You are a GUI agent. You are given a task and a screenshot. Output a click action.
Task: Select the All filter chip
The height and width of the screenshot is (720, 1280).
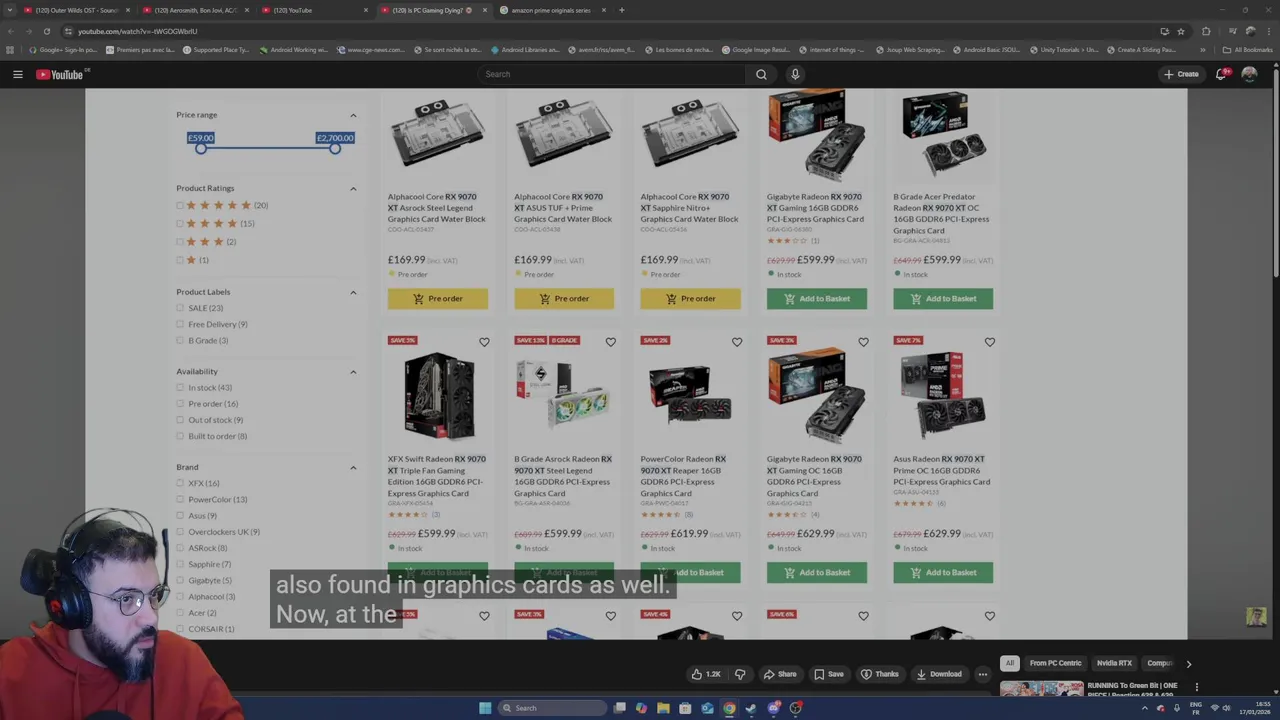click(1010, 663)
